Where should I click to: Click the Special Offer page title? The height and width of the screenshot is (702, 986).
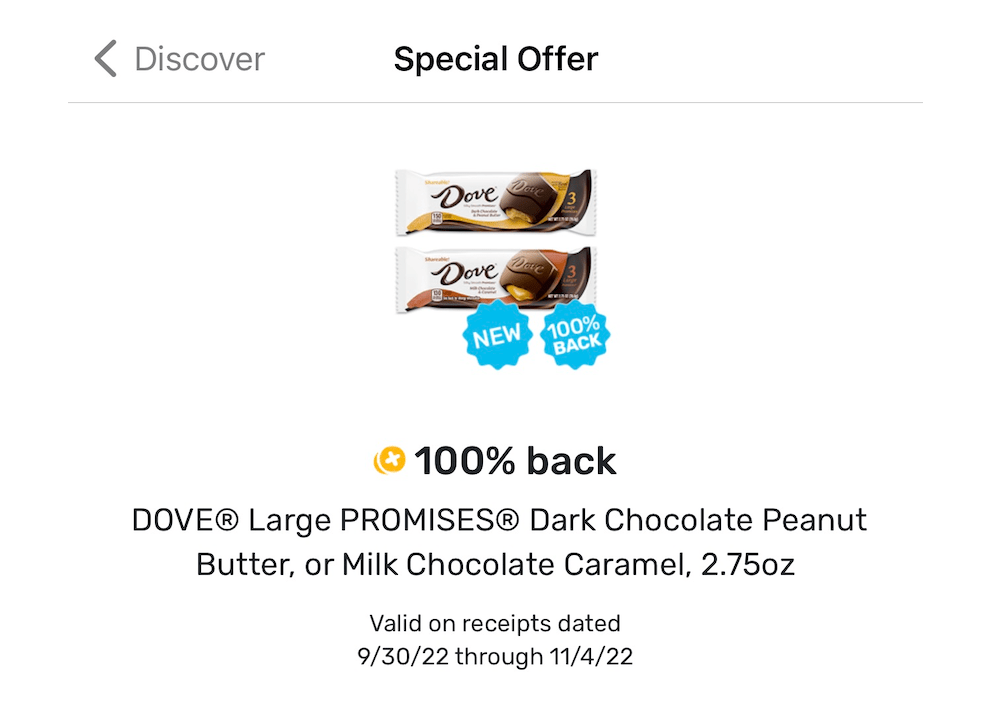pos(495,59)
